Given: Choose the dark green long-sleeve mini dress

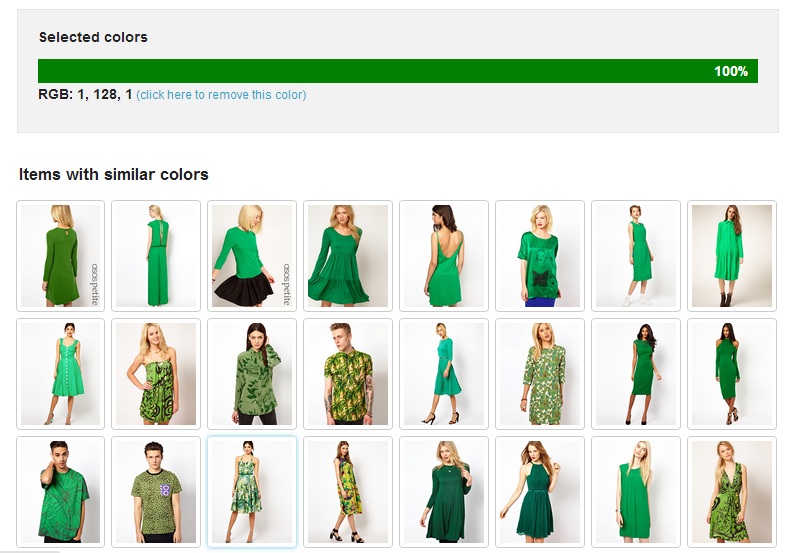Looking at the screenshot, I should point(444,492).
